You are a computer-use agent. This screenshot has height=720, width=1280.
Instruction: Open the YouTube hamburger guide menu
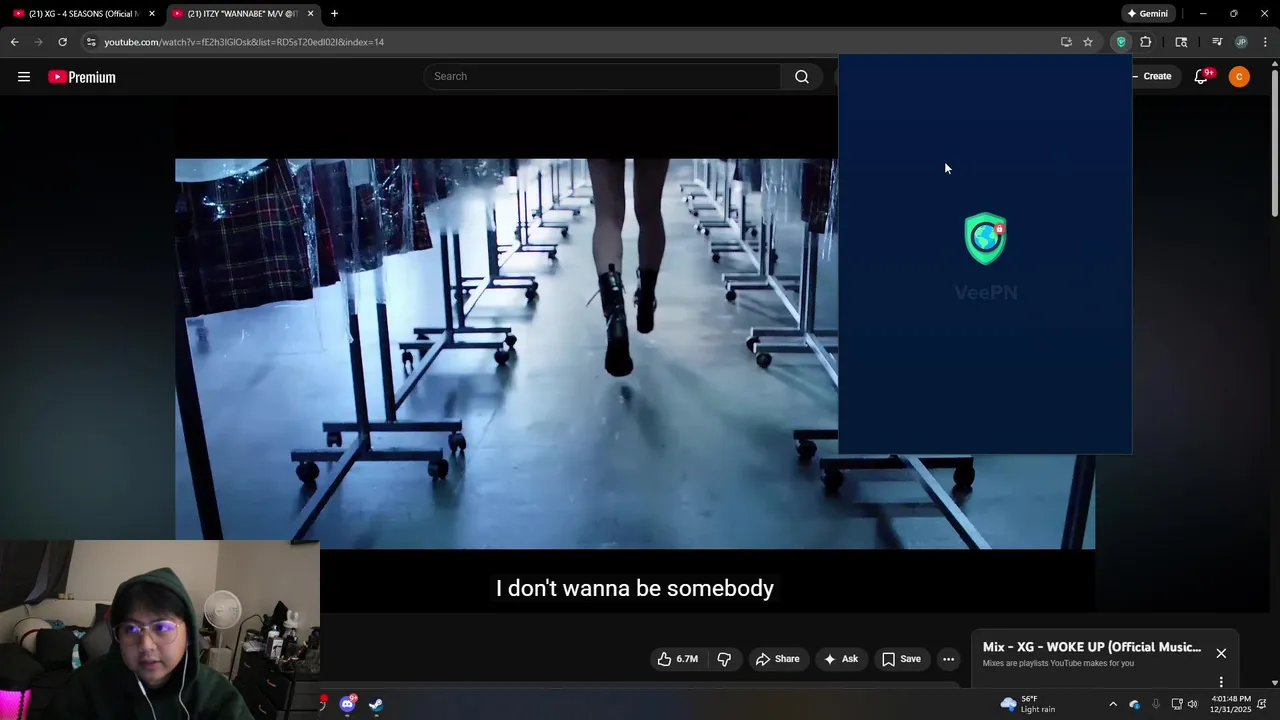(x=24, y=77)
